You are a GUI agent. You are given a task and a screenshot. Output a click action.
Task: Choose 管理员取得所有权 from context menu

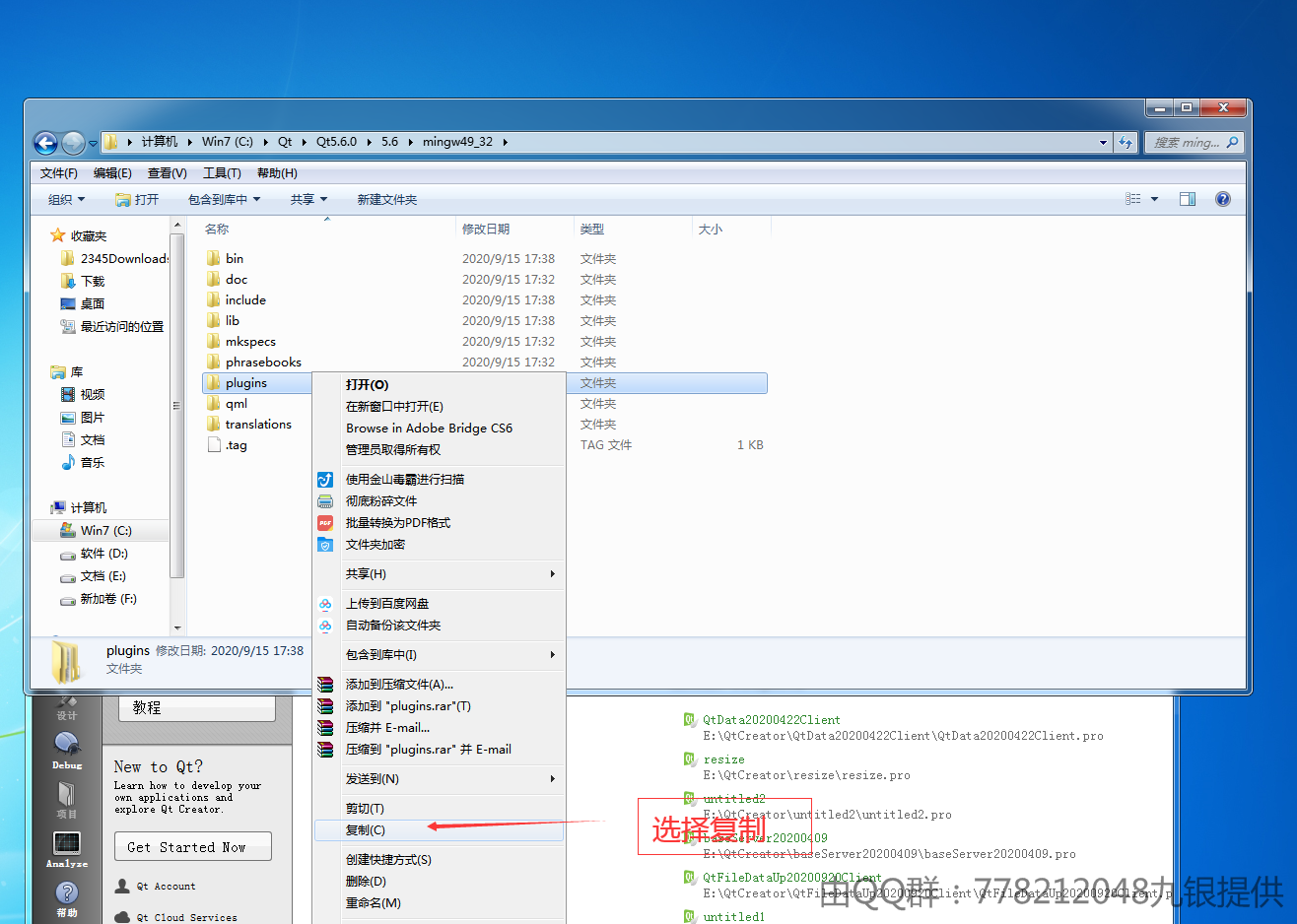tap(440, 450)
